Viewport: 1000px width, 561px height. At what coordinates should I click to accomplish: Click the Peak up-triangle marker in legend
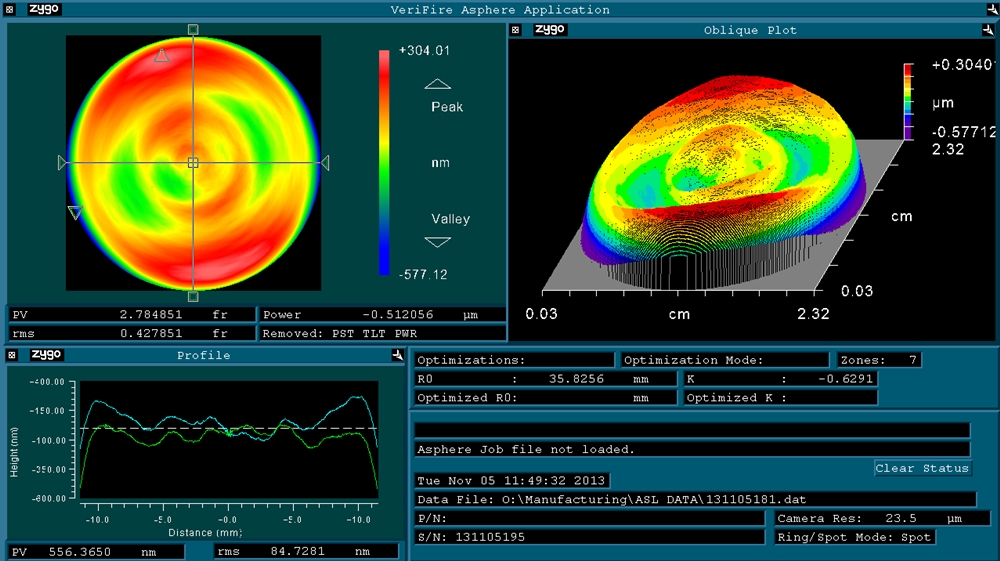(438, 84)
